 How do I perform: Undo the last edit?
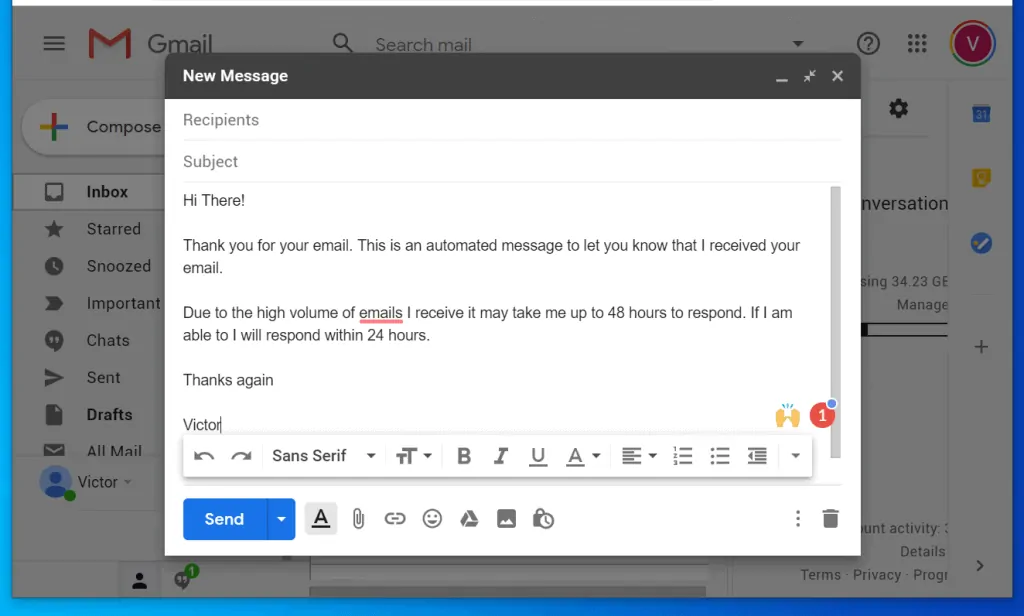tap(204, 456)
